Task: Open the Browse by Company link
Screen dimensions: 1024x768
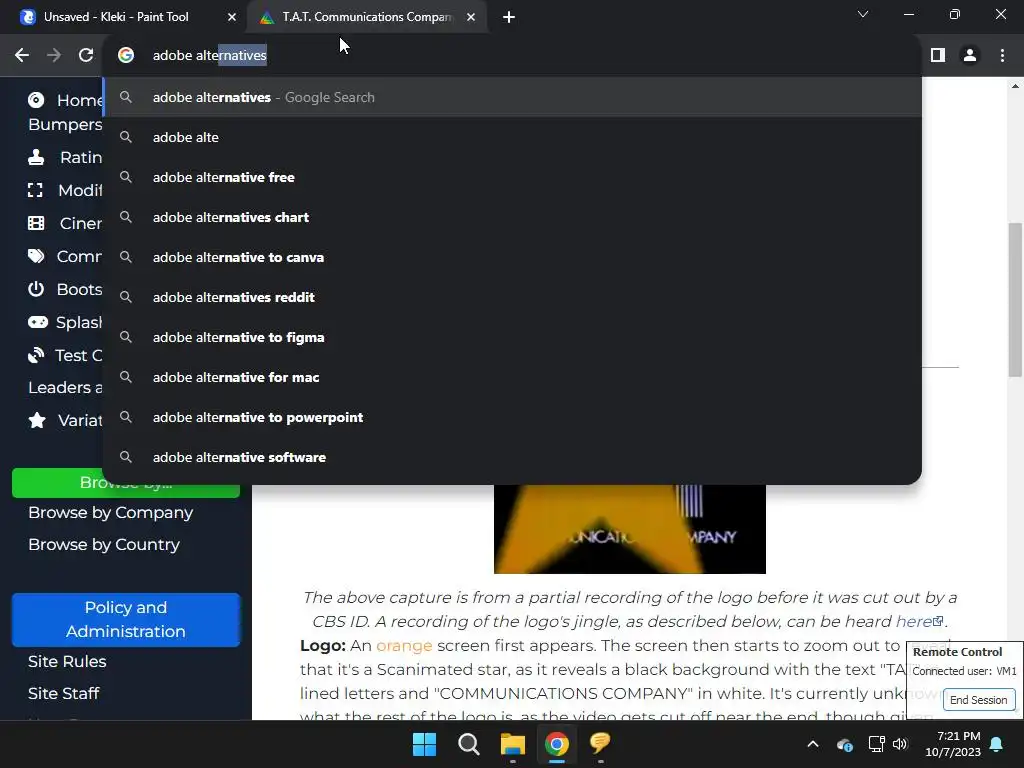Action: pos(110,513)
